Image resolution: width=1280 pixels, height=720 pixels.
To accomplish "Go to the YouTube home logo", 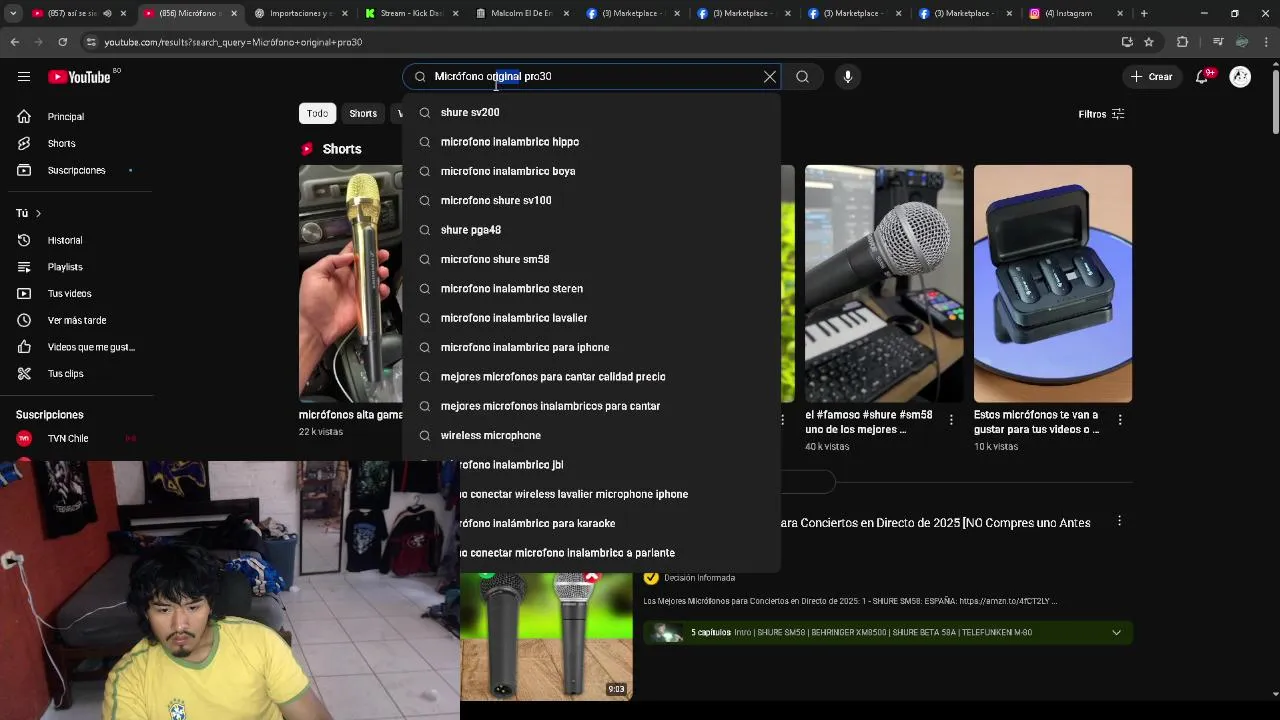I will coord(80,77).
